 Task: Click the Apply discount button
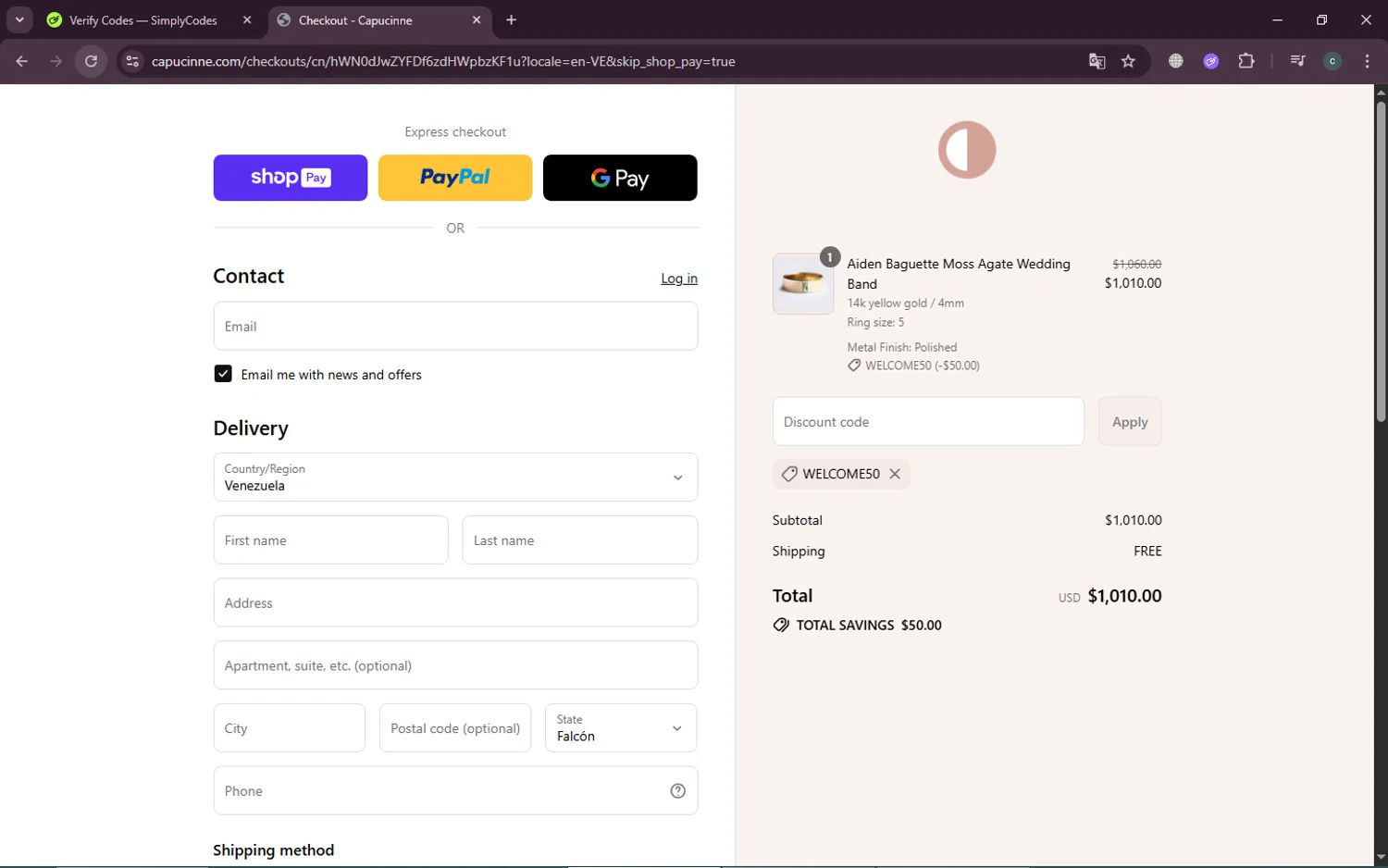[x=1130, y=421]
